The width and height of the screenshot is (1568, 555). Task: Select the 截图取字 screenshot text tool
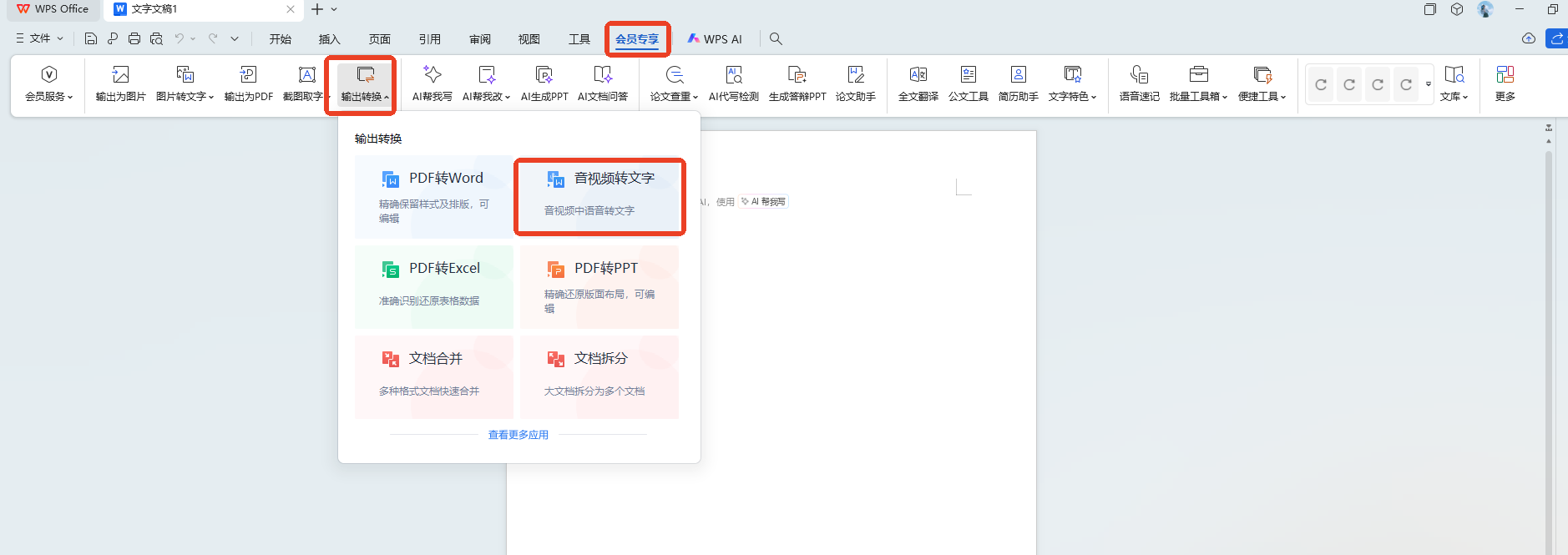click(x=306, y=84)
